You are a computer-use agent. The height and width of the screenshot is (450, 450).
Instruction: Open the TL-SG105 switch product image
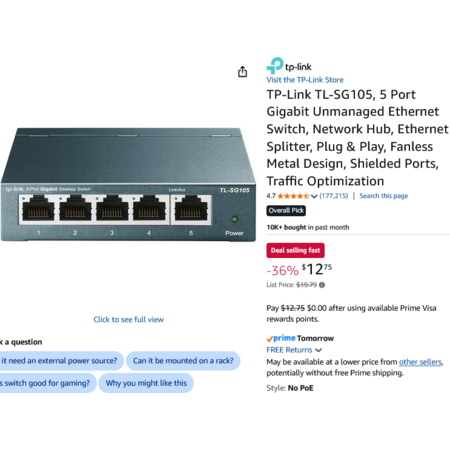(128, 184)
